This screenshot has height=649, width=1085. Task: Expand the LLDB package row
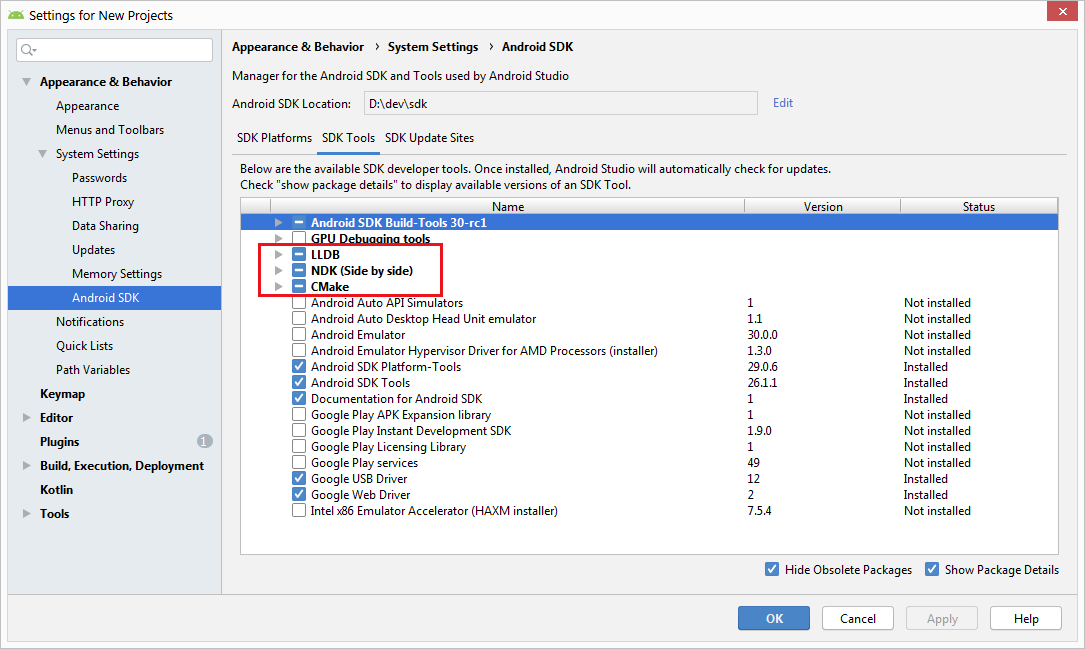(x=278, y=254)
